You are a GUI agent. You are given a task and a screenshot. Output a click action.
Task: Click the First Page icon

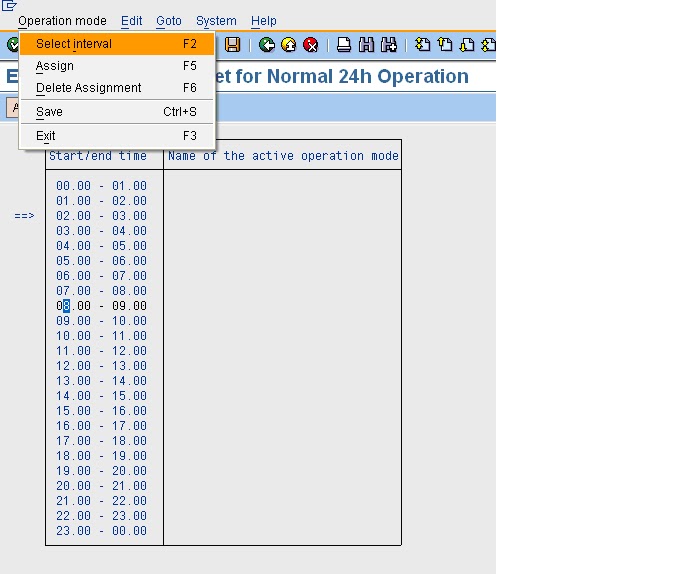422,45
